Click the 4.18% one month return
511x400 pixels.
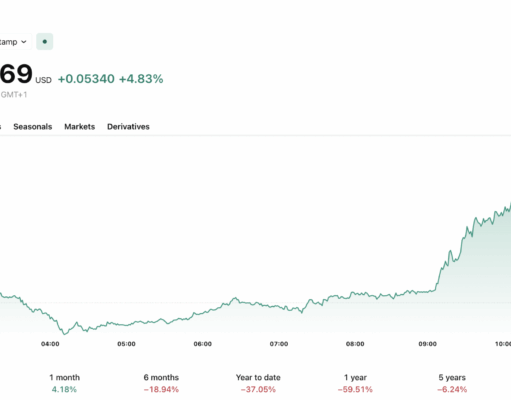pos(64,389)
